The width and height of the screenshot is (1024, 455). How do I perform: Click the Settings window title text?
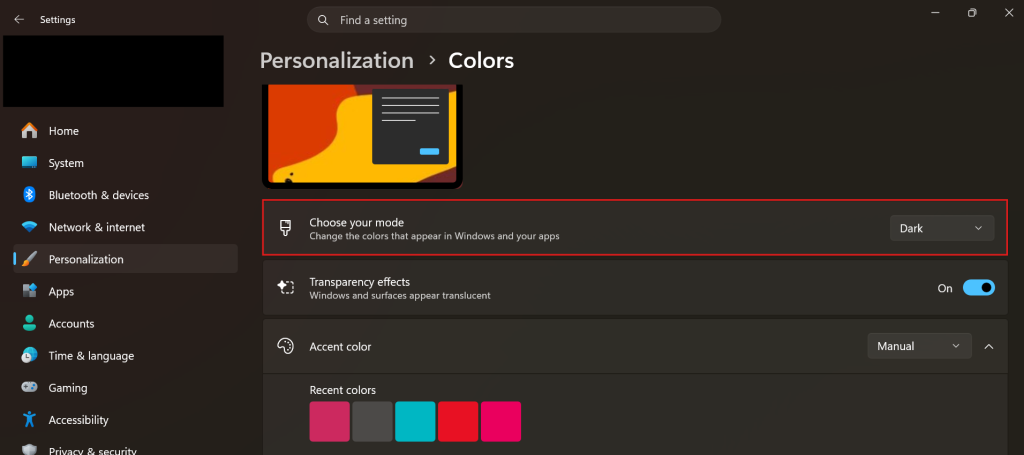click(57, 20)
